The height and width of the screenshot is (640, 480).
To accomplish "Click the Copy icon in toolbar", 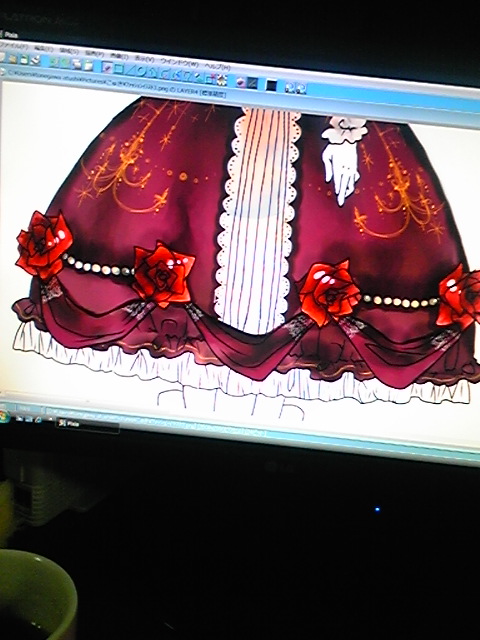I will (x=77, y=64).
